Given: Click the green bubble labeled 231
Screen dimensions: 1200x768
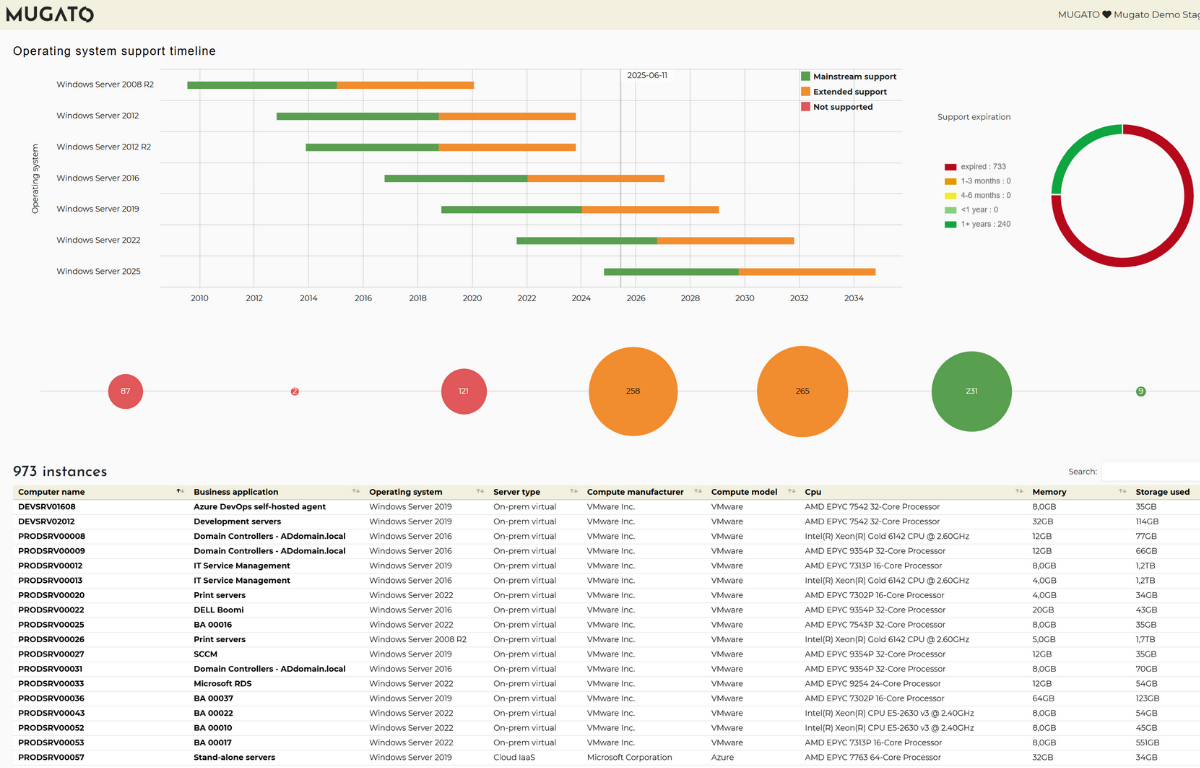Looking at the screenshot, I should [971, 391].
